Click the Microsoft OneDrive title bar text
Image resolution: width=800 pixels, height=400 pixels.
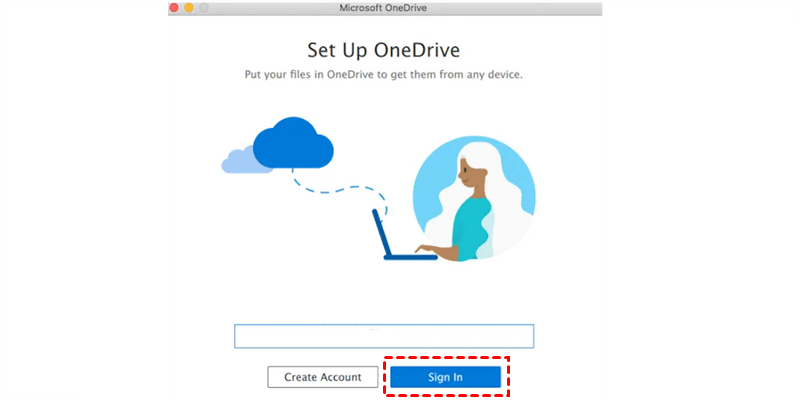pyautogui.click(x=383, y=8)
